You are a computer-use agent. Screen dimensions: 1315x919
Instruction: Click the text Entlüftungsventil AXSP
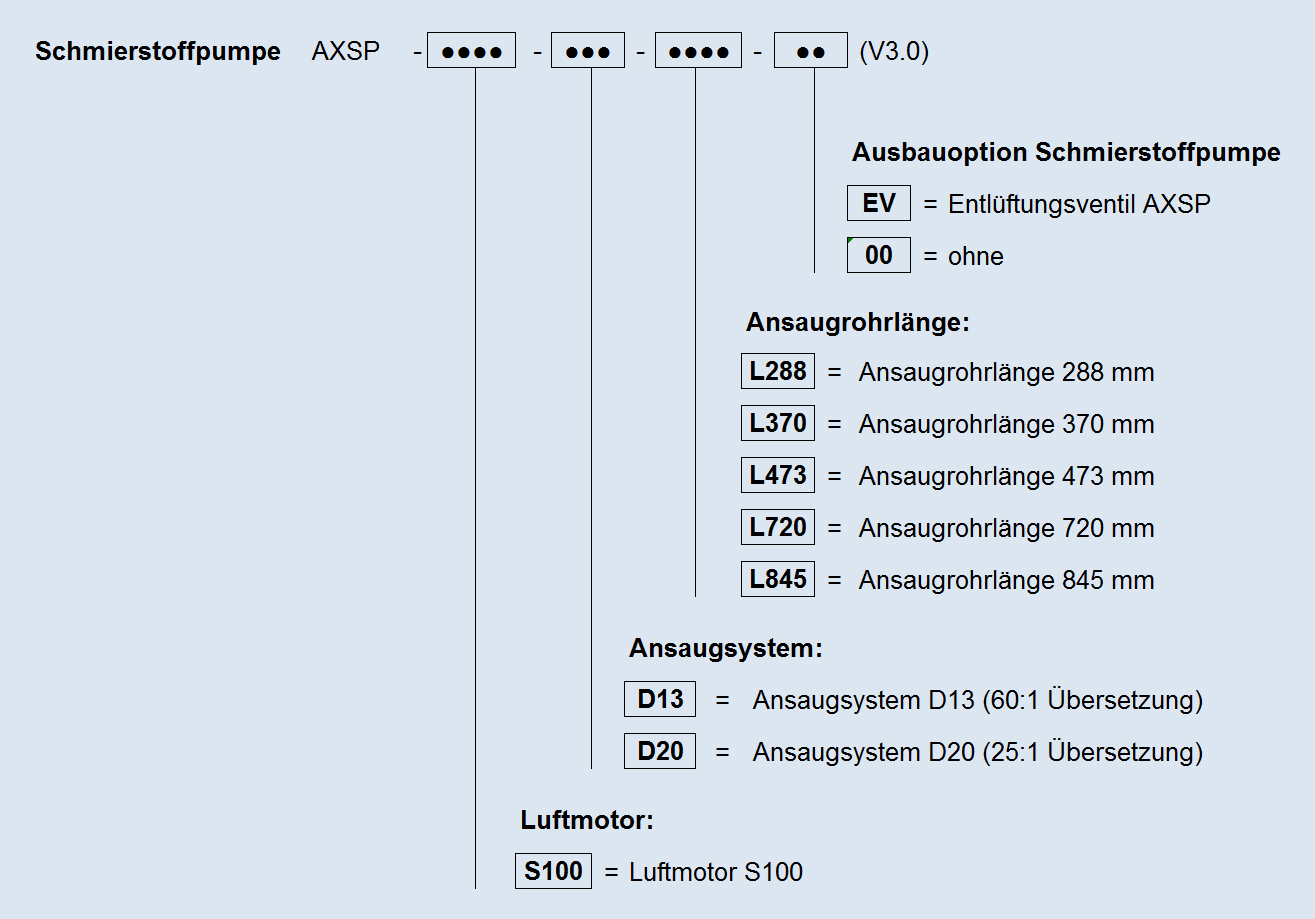[x=1079, y=204]
